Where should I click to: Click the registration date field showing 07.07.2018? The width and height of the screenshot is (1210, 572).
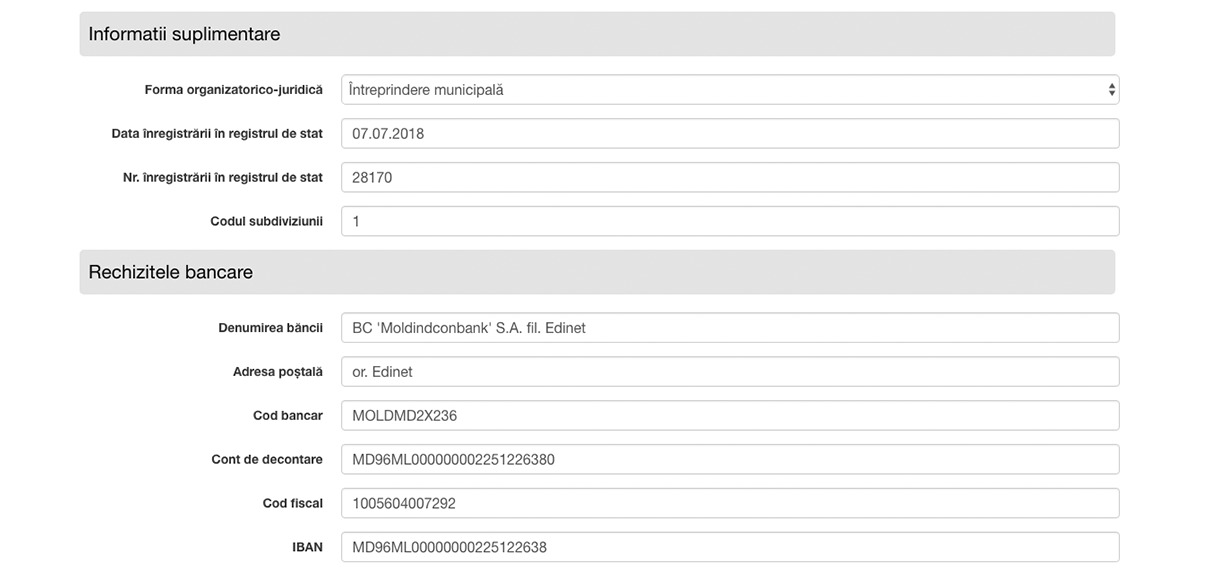click(x=730, y=134)
